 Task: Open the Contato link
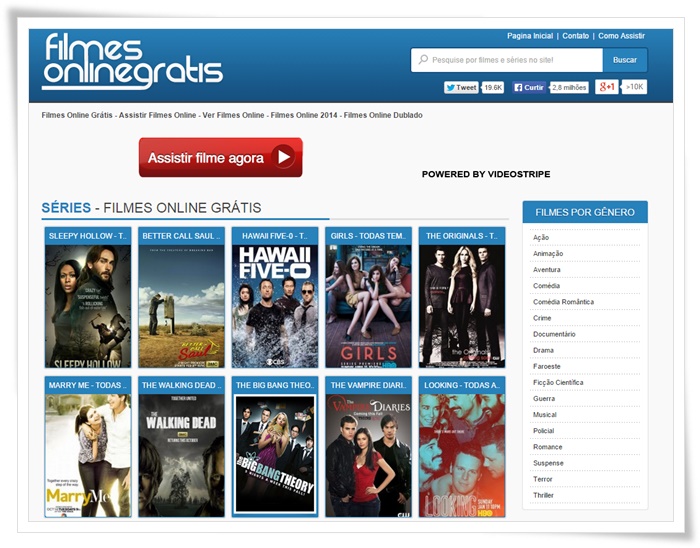click(575, 36)
